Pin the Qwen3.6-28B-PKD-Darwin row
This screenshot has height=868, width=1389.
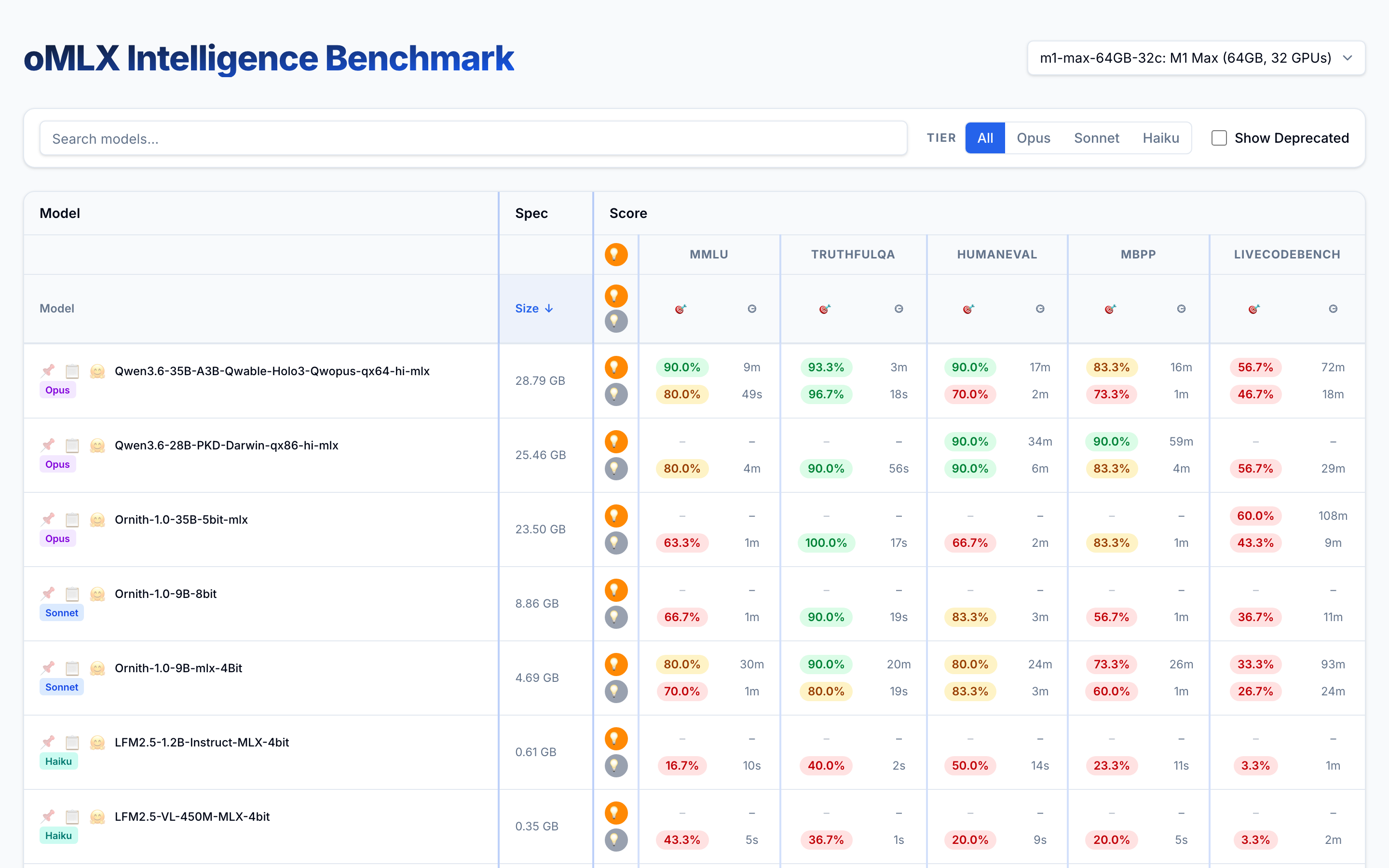[48, 445]
